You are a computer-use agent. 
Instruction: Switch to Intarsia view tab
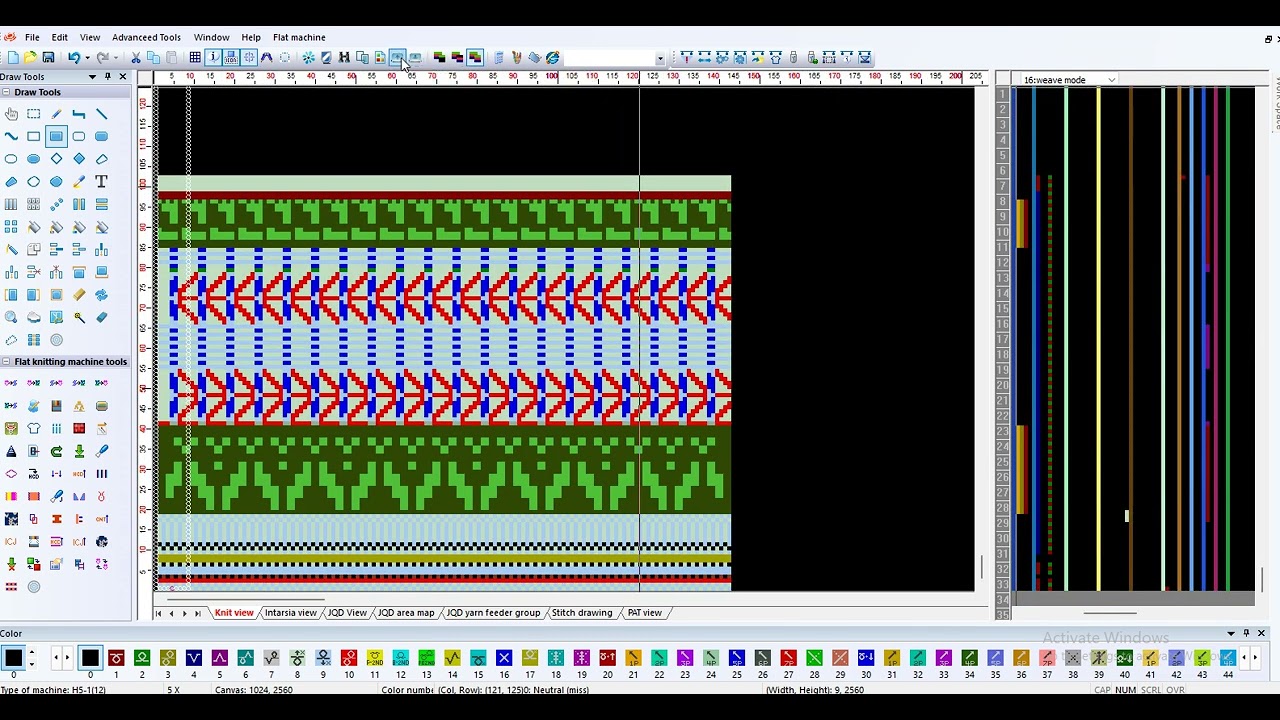[x=290, y=613]
